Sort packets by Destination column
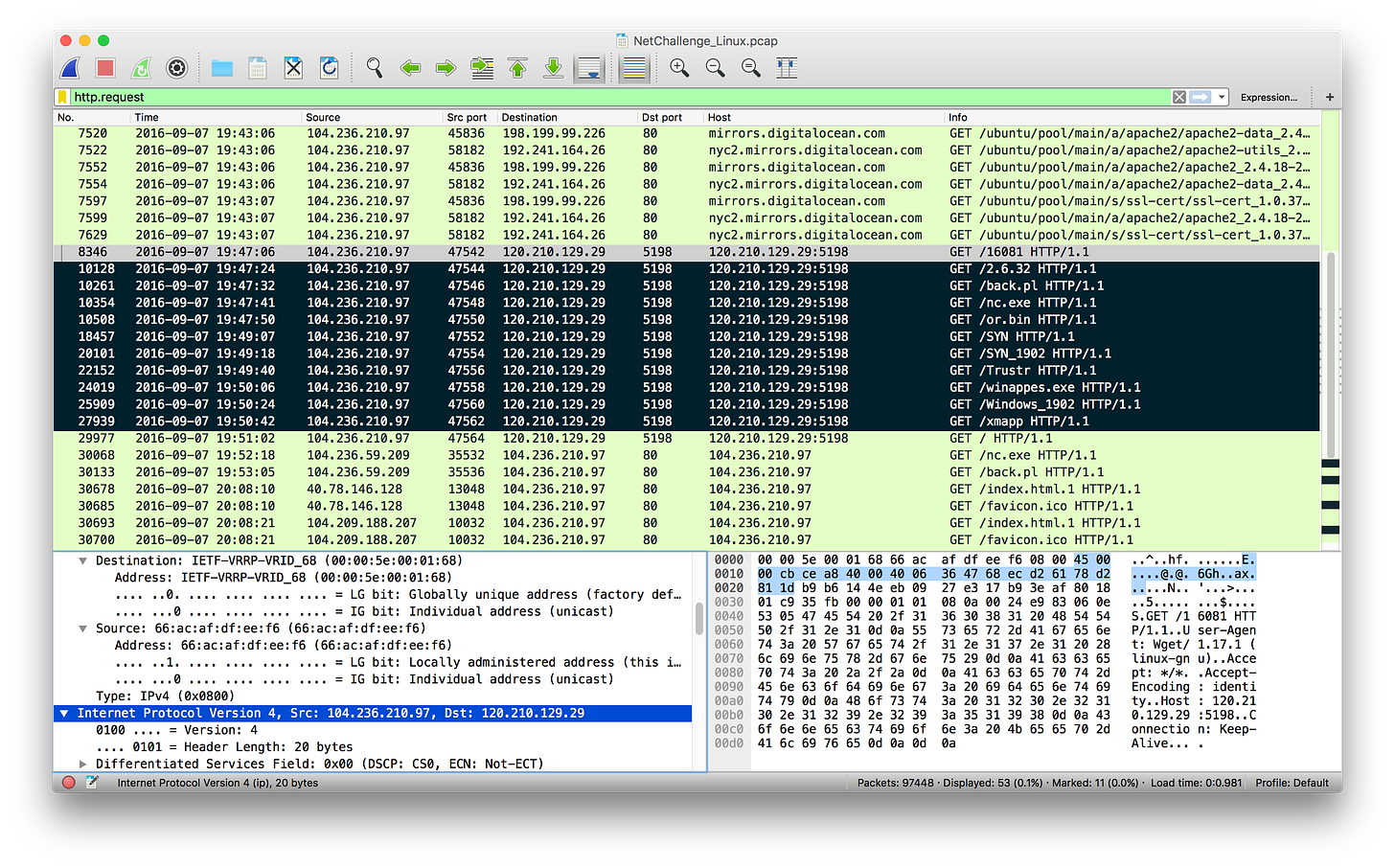This screenshot has height=868, width=1395. click(568, 117)
